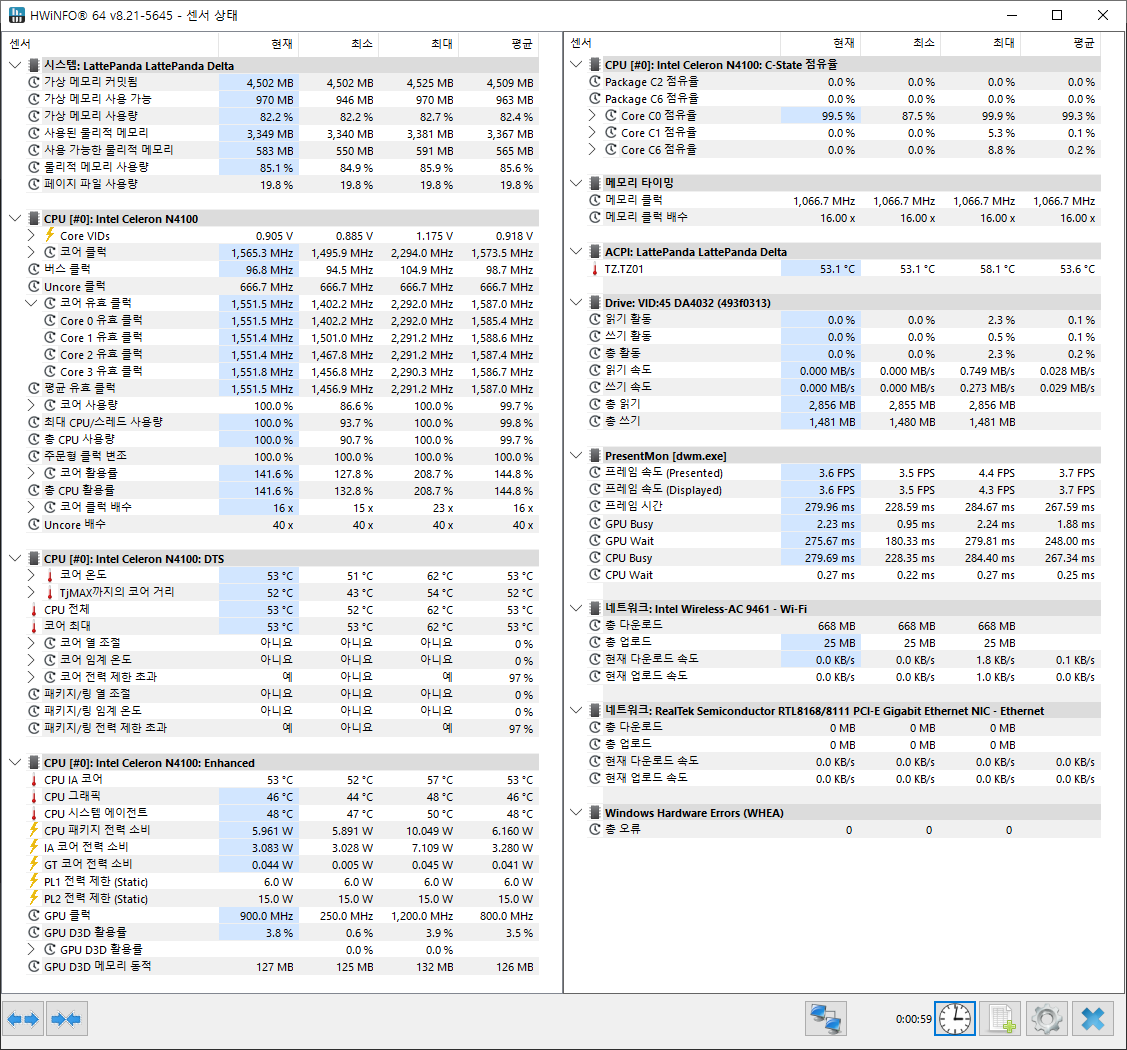Expand the Core C0 점유율 row

click(592, 115)
